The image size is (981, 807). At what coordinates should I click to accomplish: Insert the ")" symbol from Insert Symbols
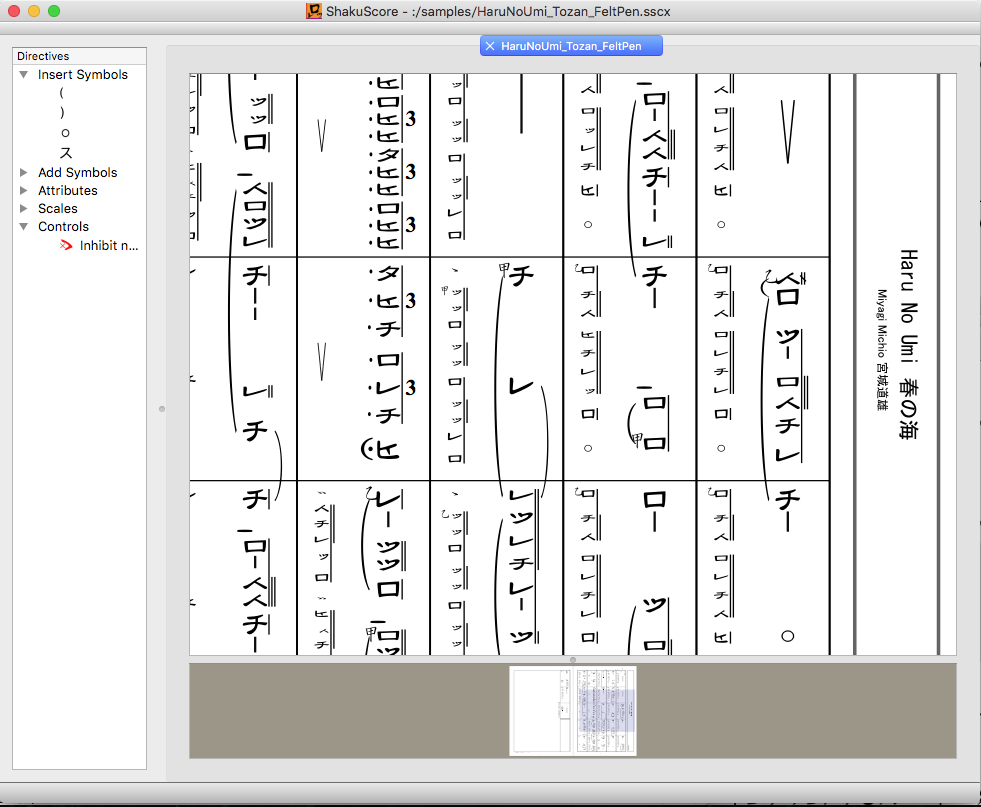point(62,113)
